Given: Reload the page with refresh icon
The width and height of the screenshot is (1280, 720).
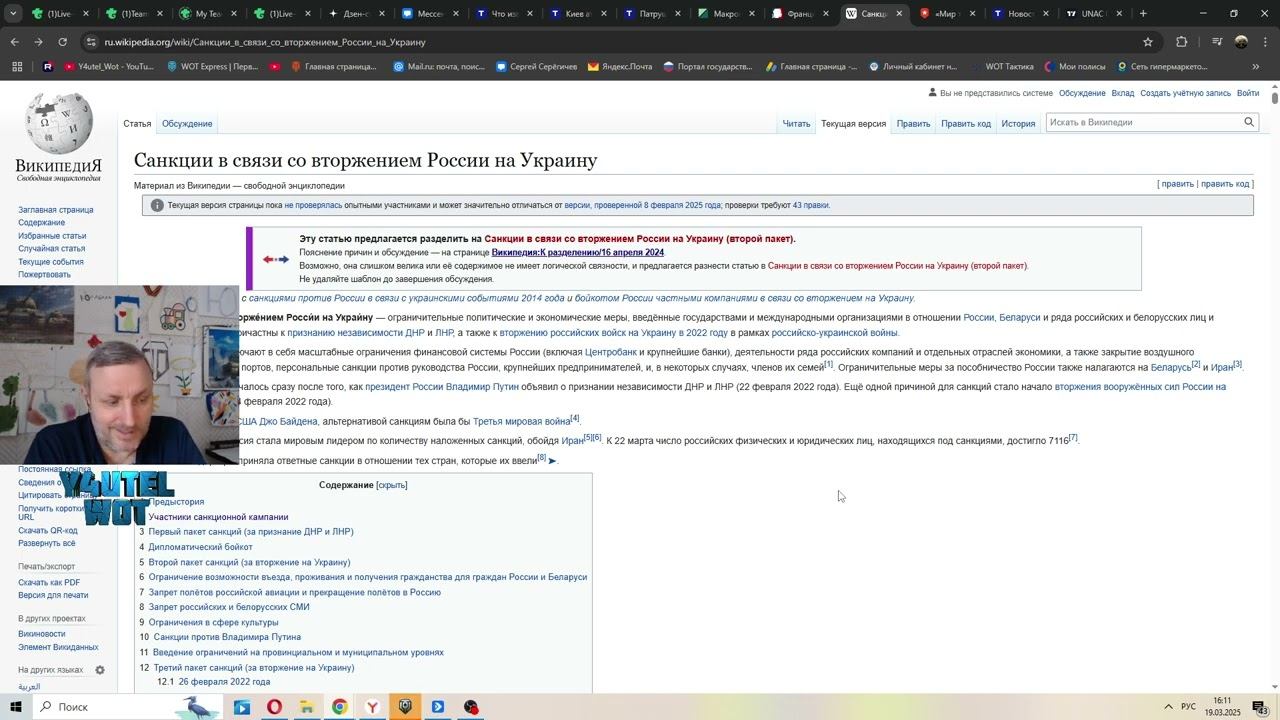Looking at the screenshot, I should coord(62,42).
